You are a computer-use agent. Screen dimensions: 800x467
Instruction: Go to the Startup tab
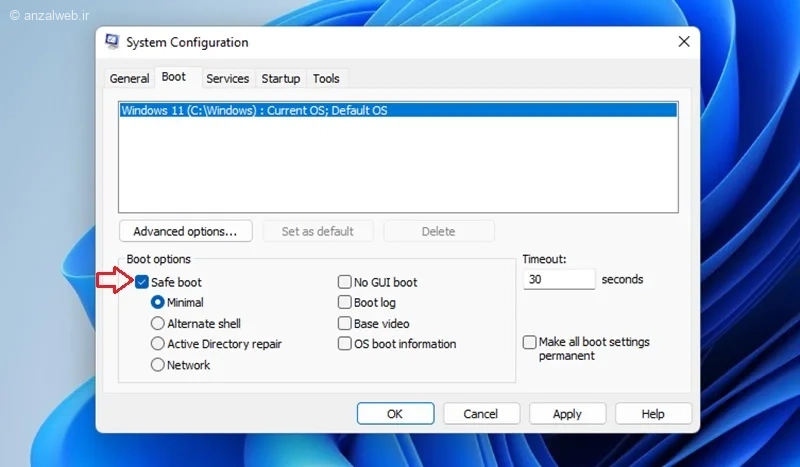[x=281, y=79]
